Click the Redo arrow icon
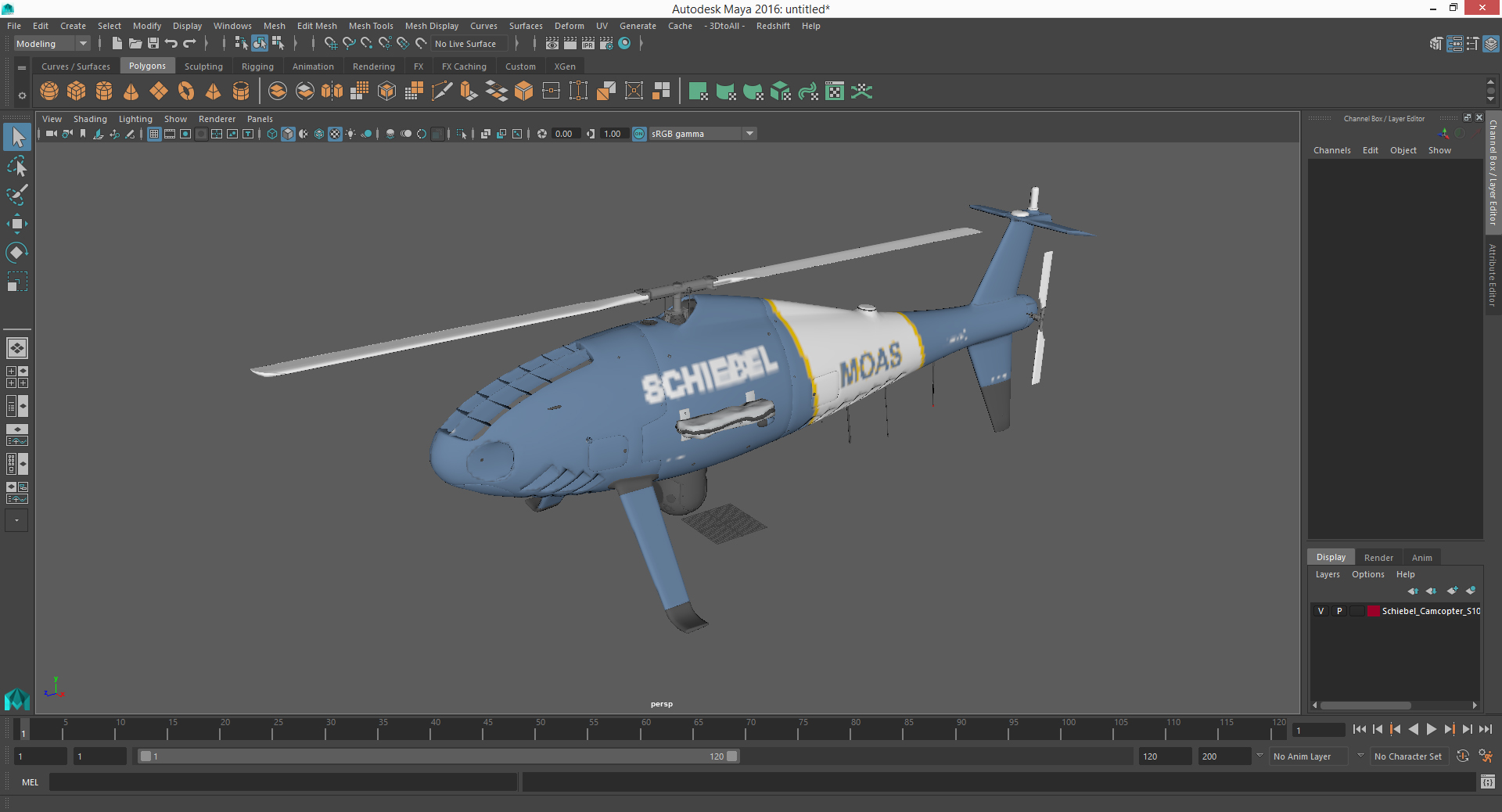This screenshot has width=1502, height=812. (189, 44)
